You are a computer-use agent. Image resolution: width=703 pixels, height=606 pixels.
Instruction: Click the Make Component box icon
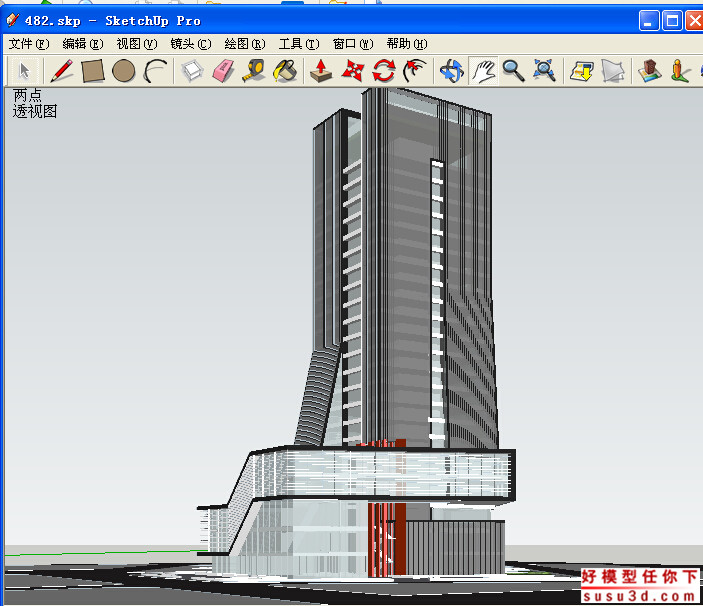click(192, 71)
